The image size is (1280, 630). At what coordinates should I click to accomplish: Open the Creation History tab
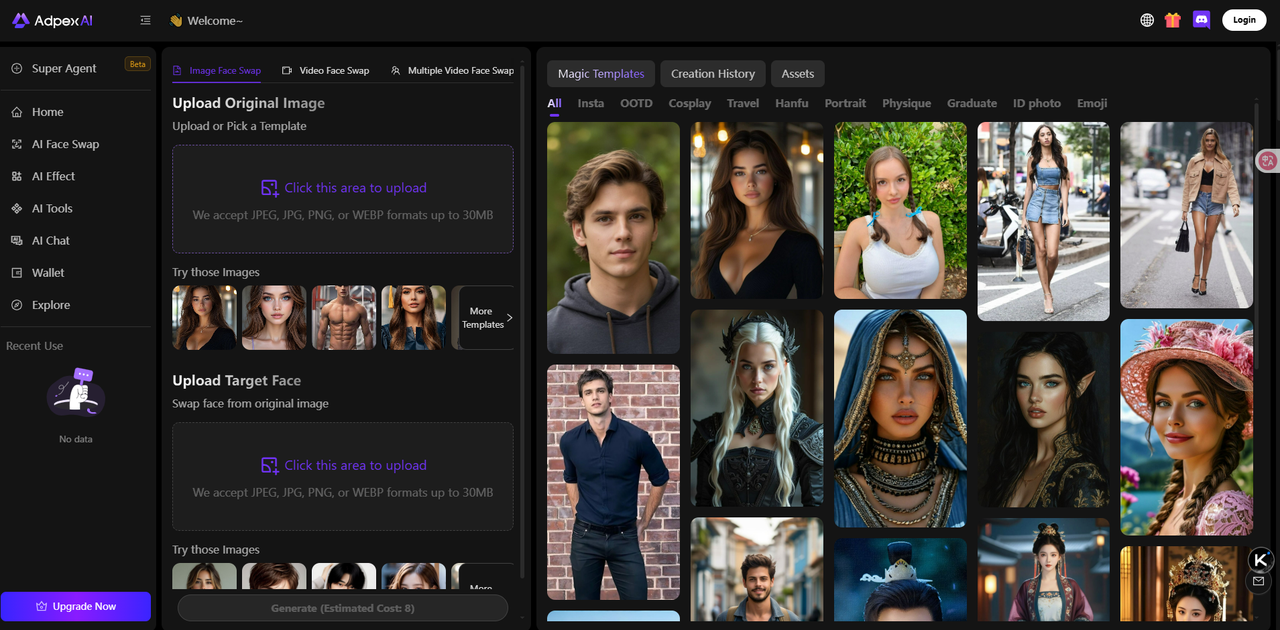pos(713,73)
